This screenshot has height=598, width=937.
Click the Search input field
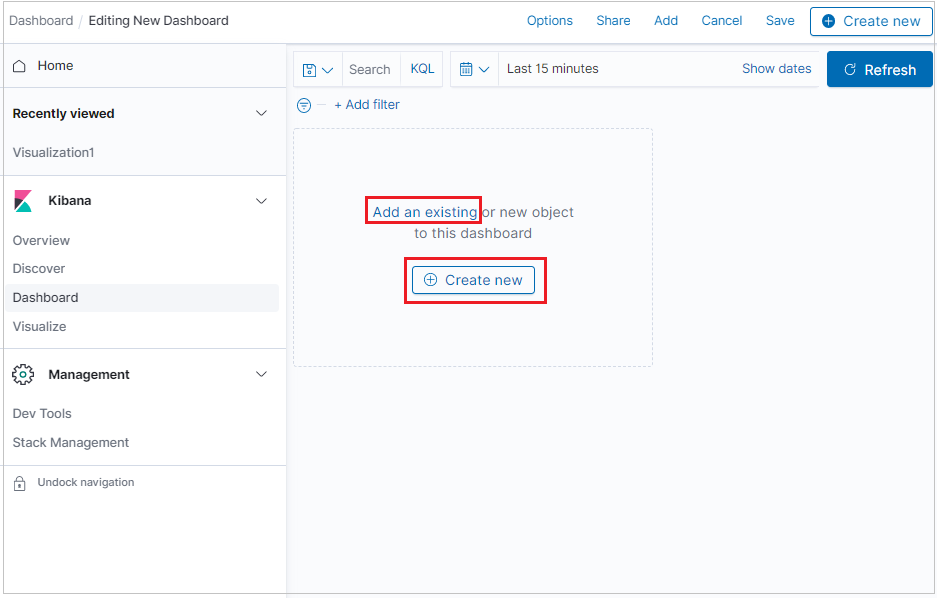370,68
